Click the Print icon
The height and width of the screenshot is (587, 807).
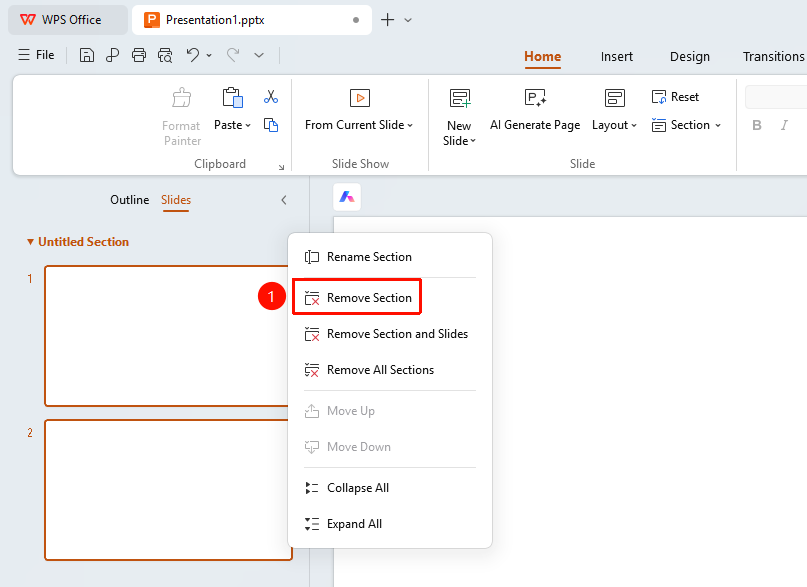139,55
